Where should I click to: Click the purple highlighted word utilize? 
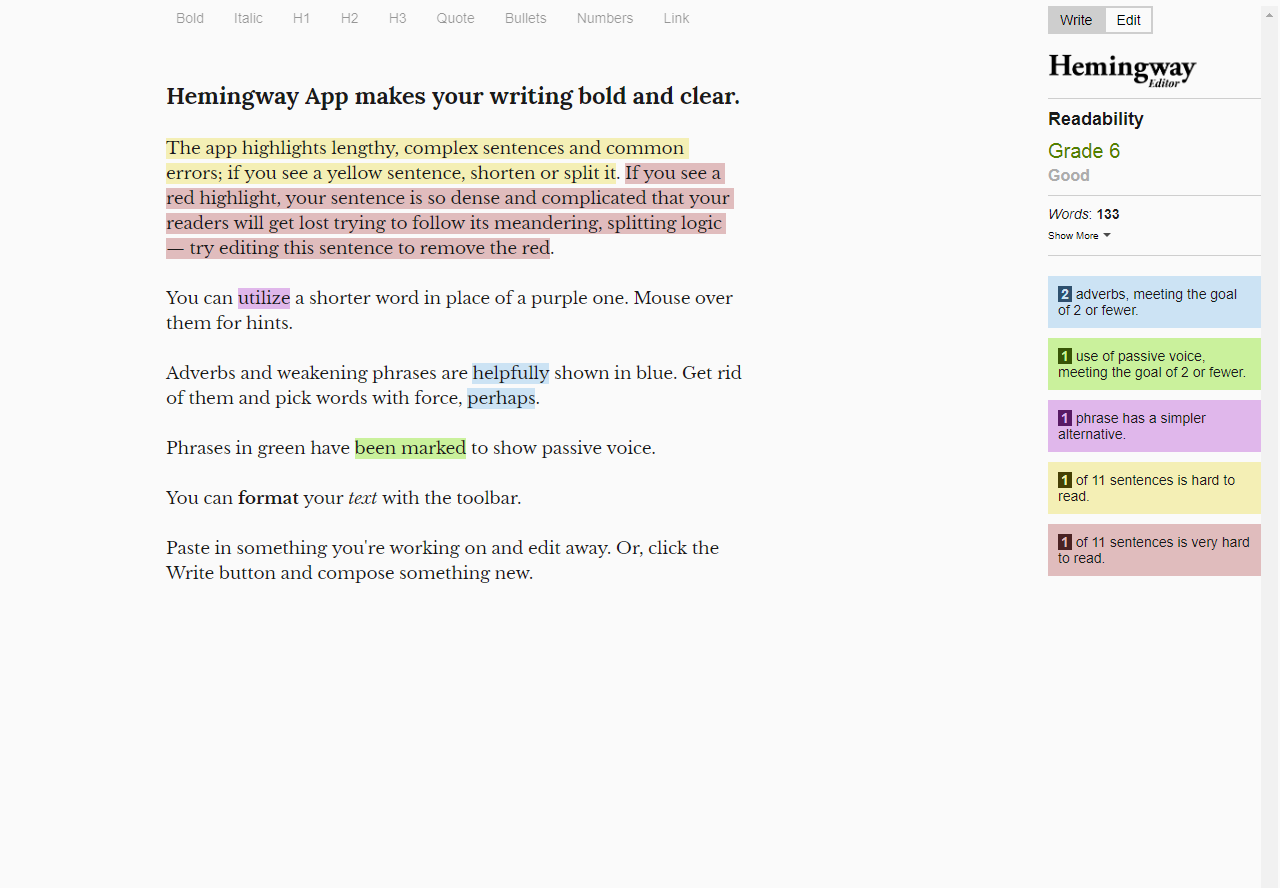point(264,298)
